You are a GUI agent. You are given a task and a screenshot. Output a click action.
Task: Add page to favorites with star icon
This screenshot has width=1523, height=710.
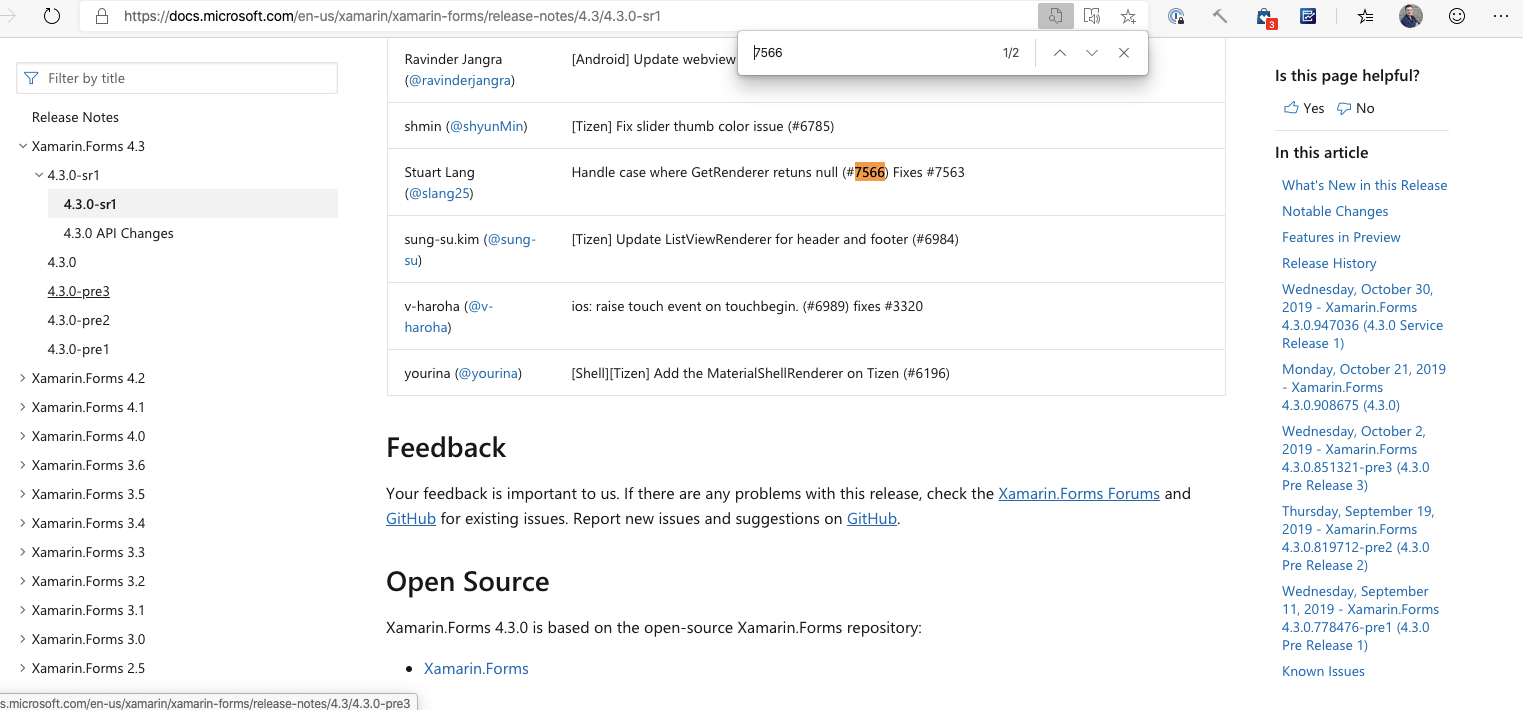1128,16
